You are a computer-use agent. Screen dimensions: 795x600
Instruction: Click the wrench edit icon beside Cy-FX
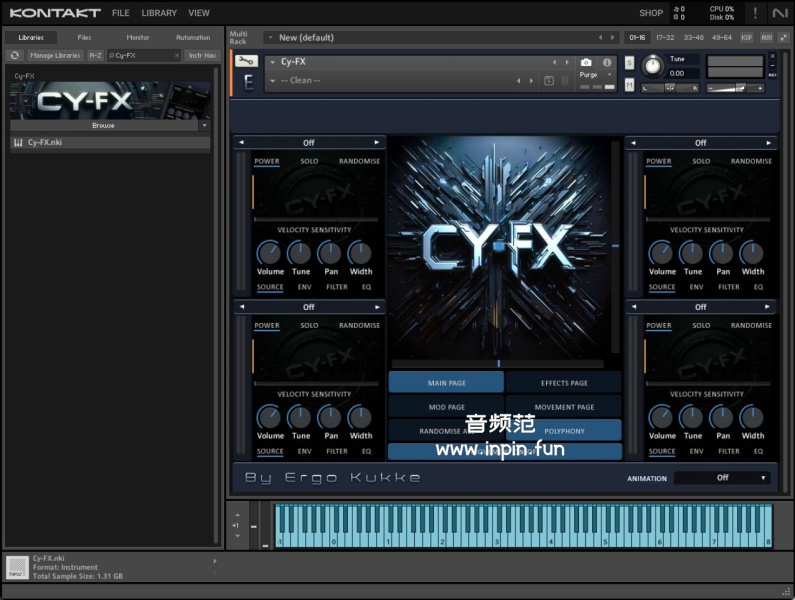(x=245, y=61)
